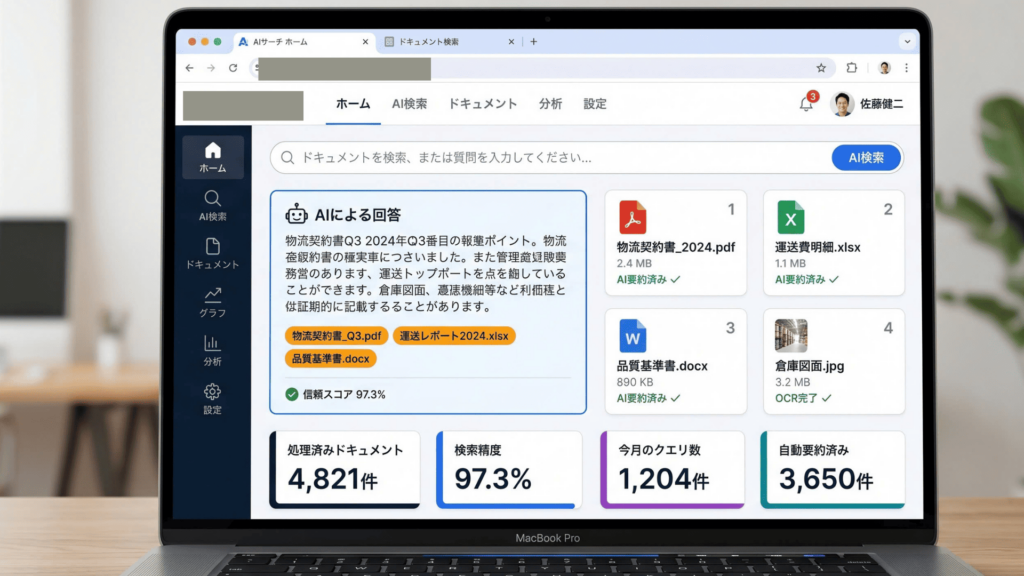This screenshot has height=576, width=1024.
Task: Open a new browser tab
Action: click(534, 42)
